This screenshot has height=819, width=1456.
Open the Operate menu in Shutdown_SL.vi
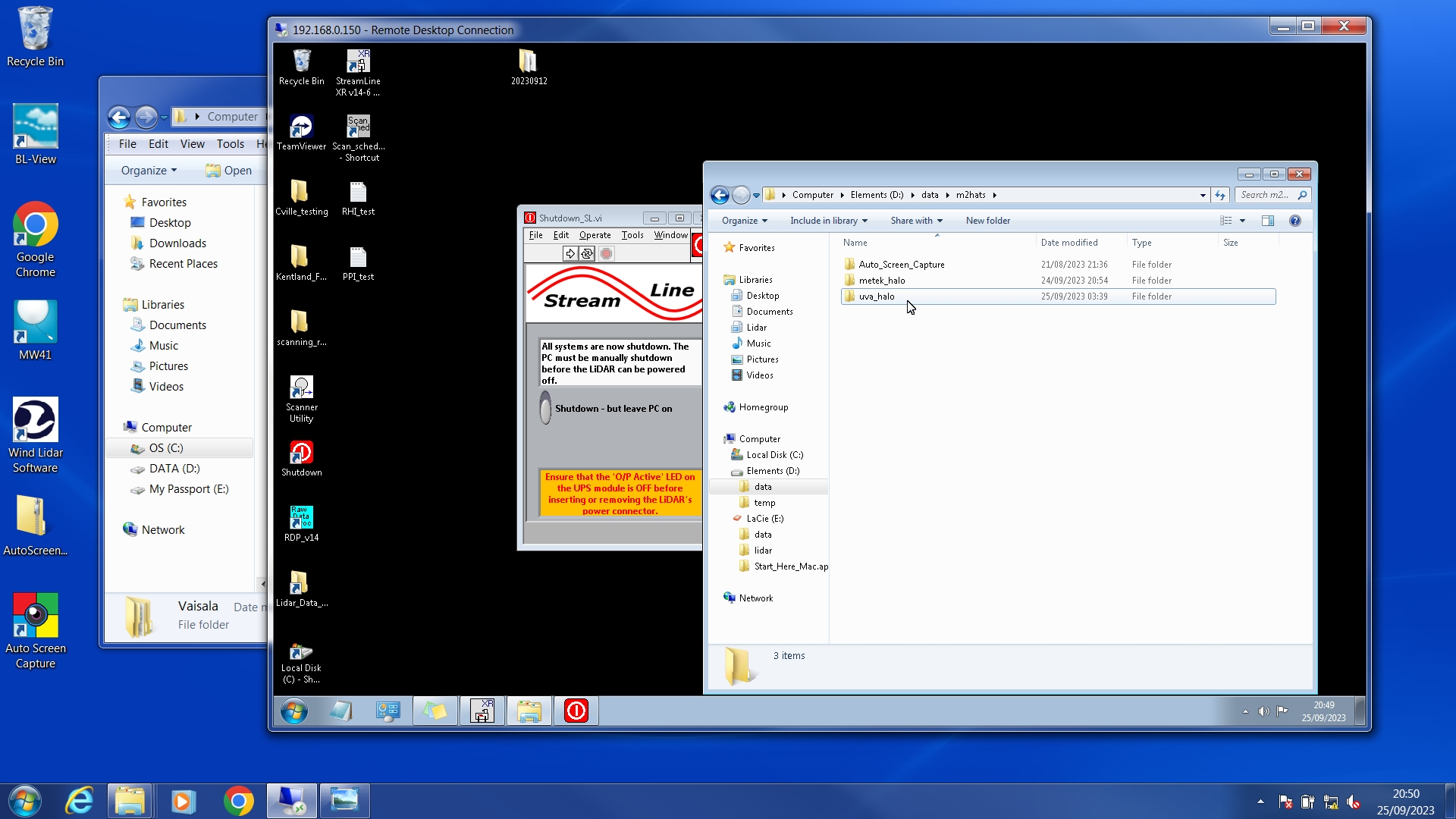click(x=595, y=235)
